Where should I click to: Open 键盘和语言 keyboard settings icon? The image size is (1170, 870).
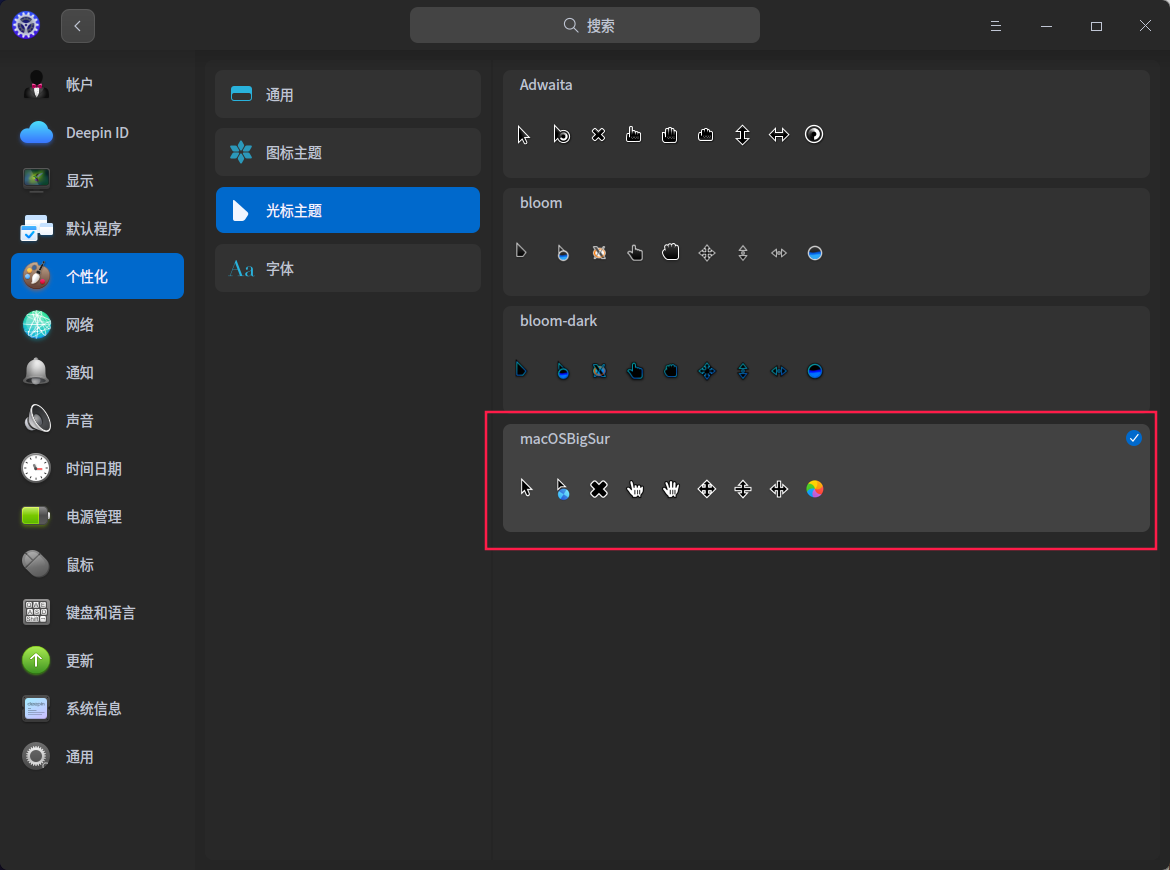tap(36, 612)
